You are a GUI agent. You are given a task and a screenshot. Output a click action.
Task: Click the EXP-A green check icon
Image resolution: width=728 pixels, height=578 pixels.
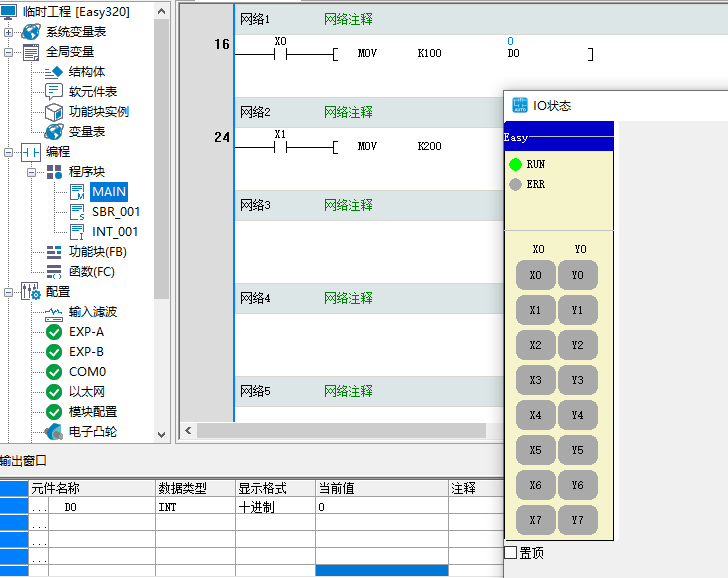click(x=54, y=332)
